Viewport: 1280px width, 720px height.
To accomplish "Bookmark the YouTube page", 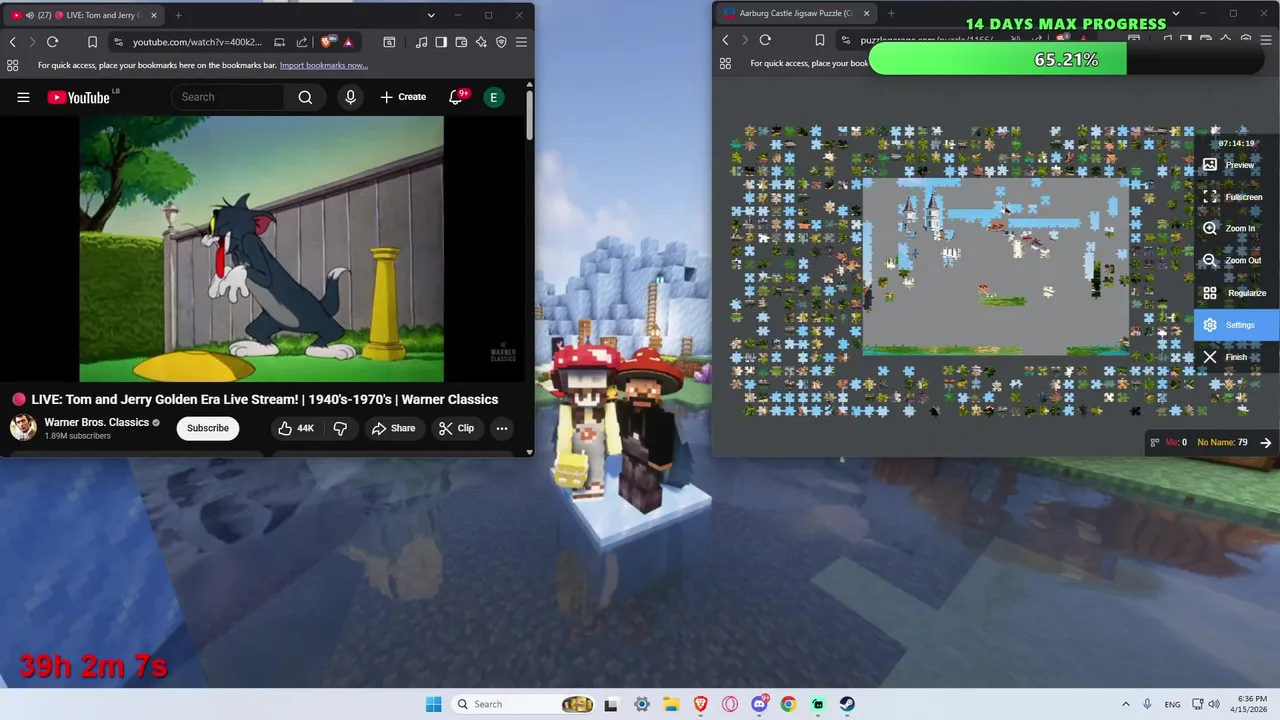I will (x=92, y=42).
